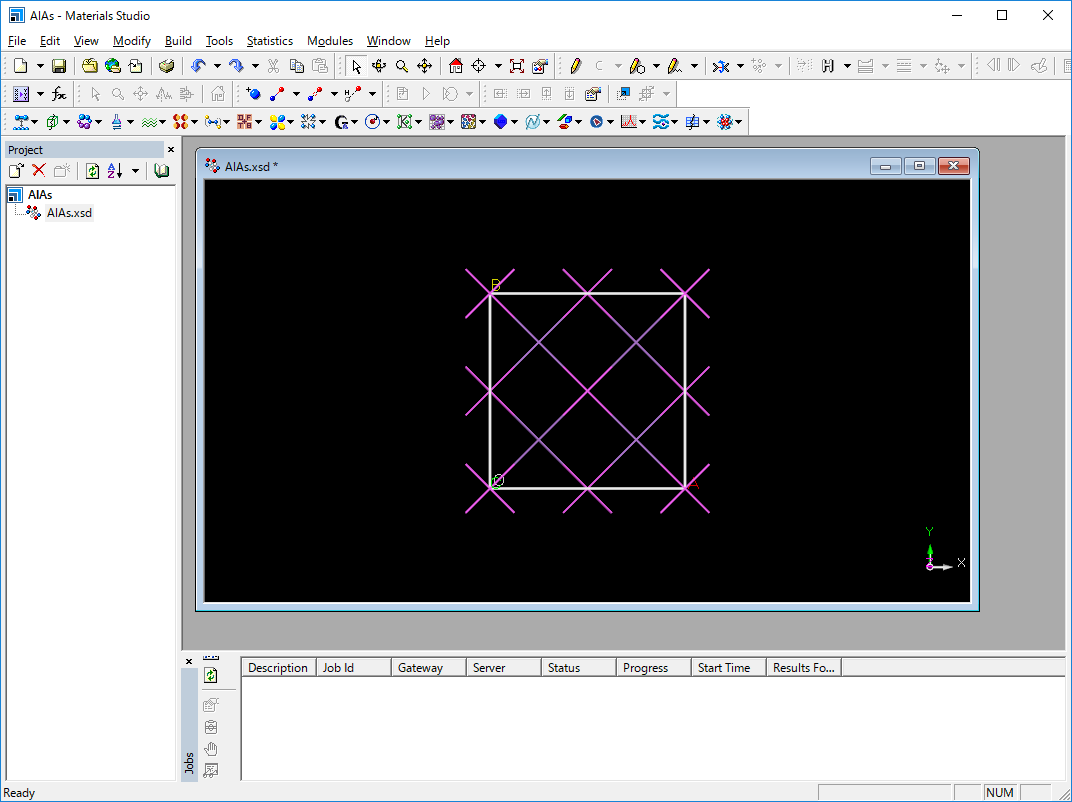Screen dimensions: 1072x802
Task: Click the Start Time column header
Action: (x=724, y=668)
